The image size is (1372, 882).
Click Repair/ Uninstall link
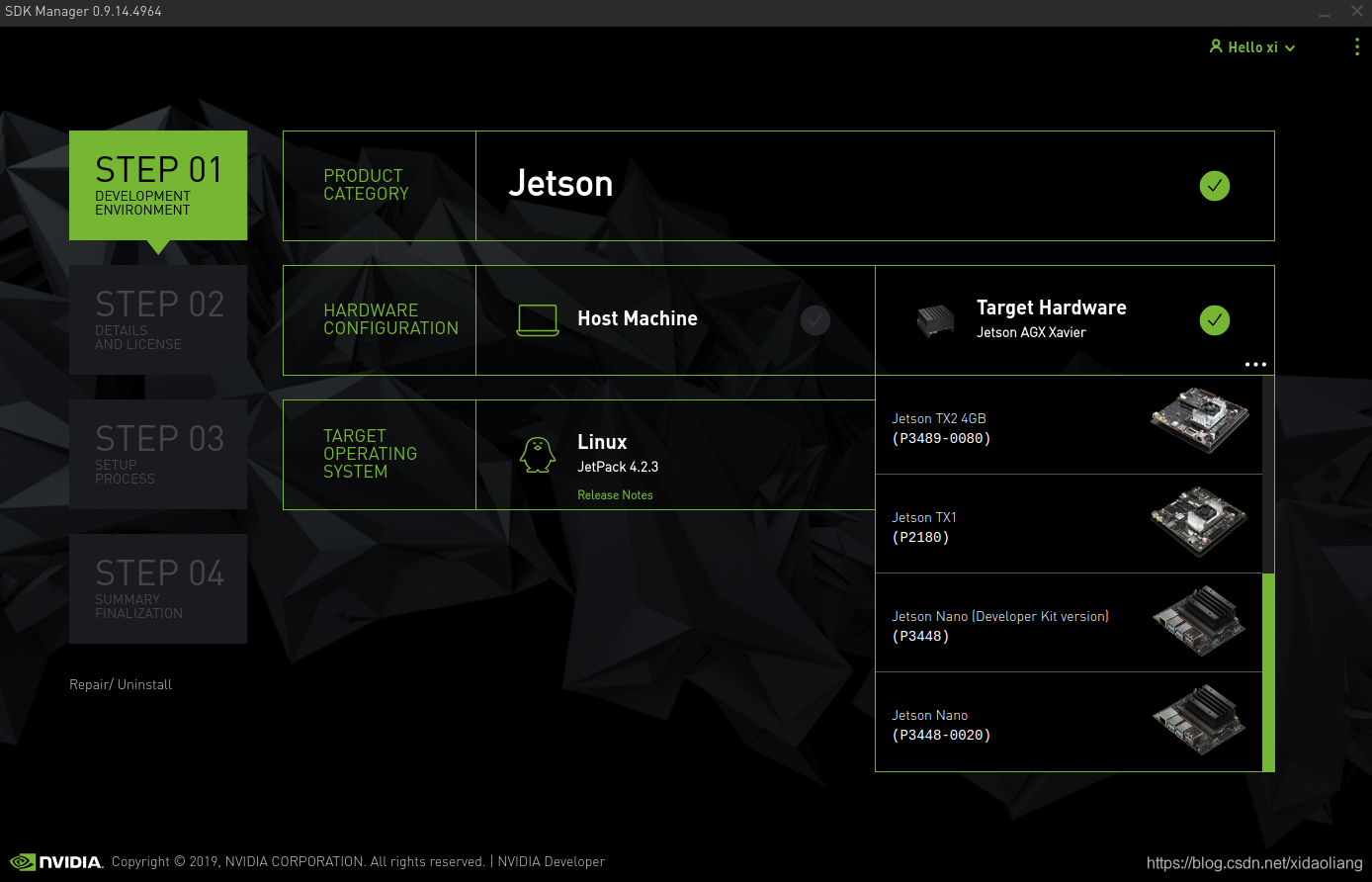pos(121,684)
